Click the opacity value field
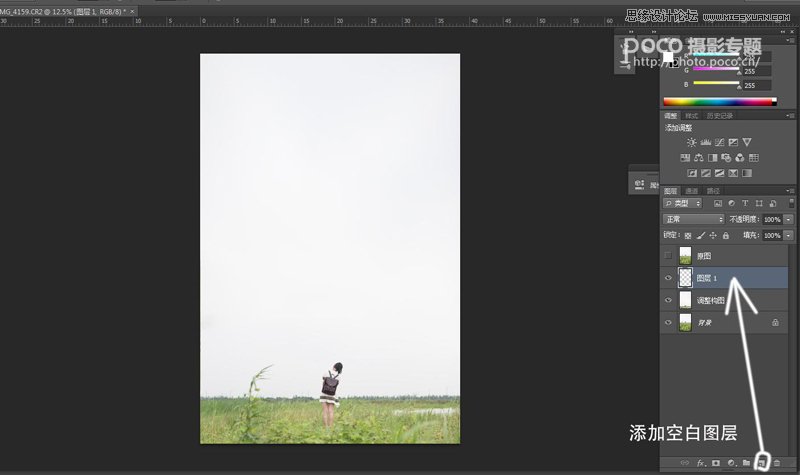Viewport: 800px width, 475px height. 772,219
